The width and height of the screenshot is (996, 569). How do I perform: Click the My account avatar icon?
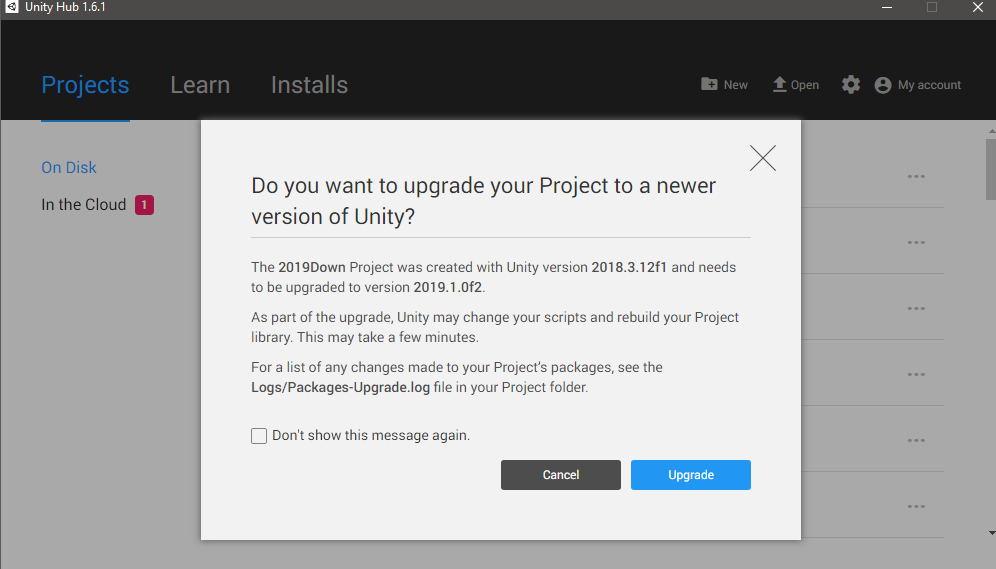(883, 85)
